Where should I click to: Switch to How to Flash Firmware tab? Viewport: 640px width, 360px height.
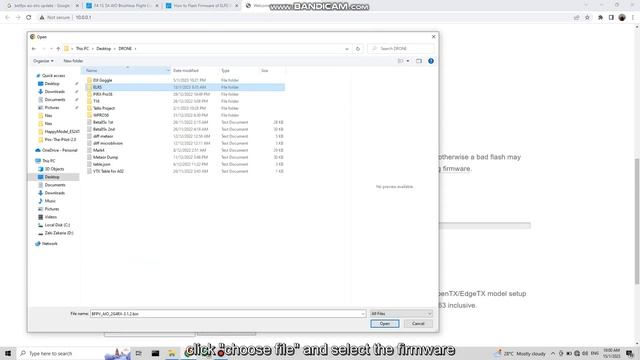202,6
